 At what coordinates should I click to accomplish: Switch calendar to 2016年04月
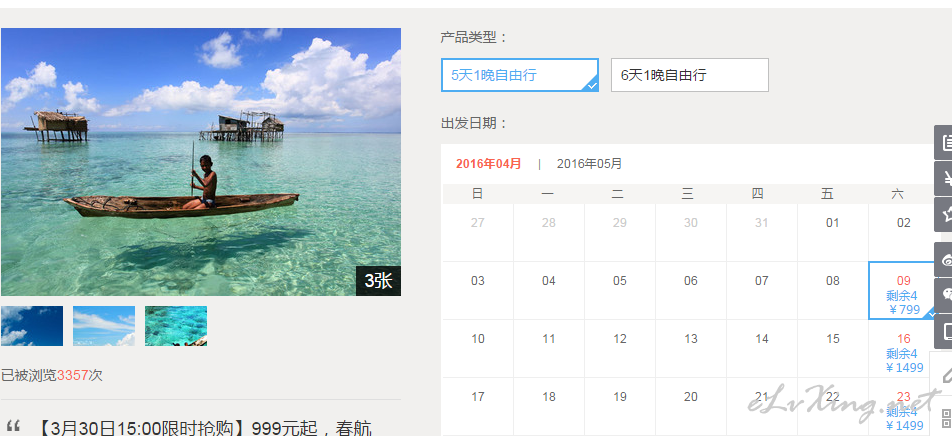click(x=488, y=164)
